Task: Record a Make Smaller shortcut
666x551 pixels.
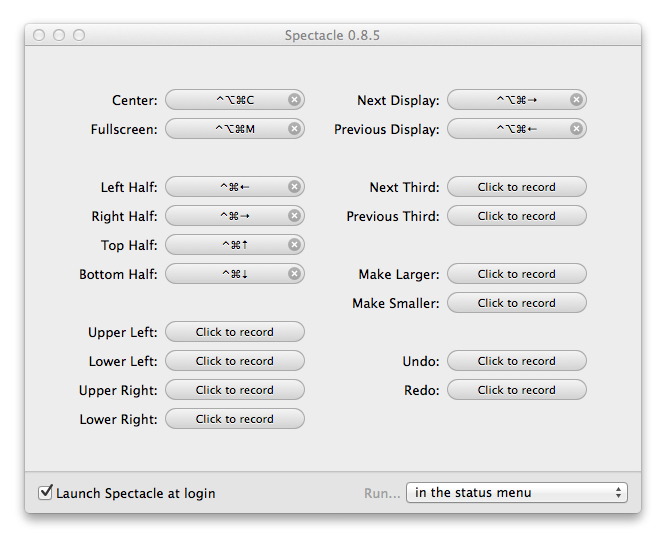Action: pyautogui.click(x=516, y=303)
